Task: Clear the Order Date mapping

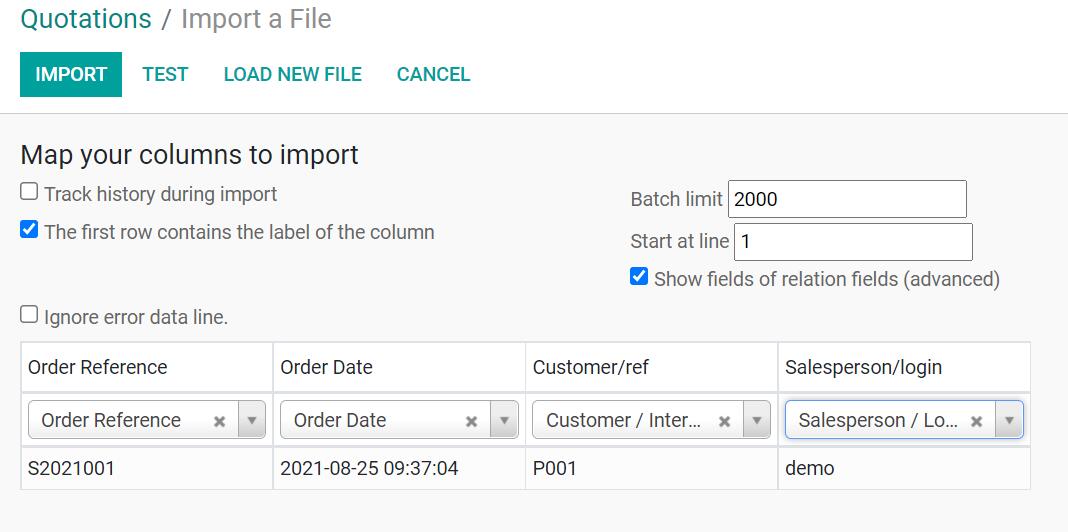Action: click(x=471, y=422)
